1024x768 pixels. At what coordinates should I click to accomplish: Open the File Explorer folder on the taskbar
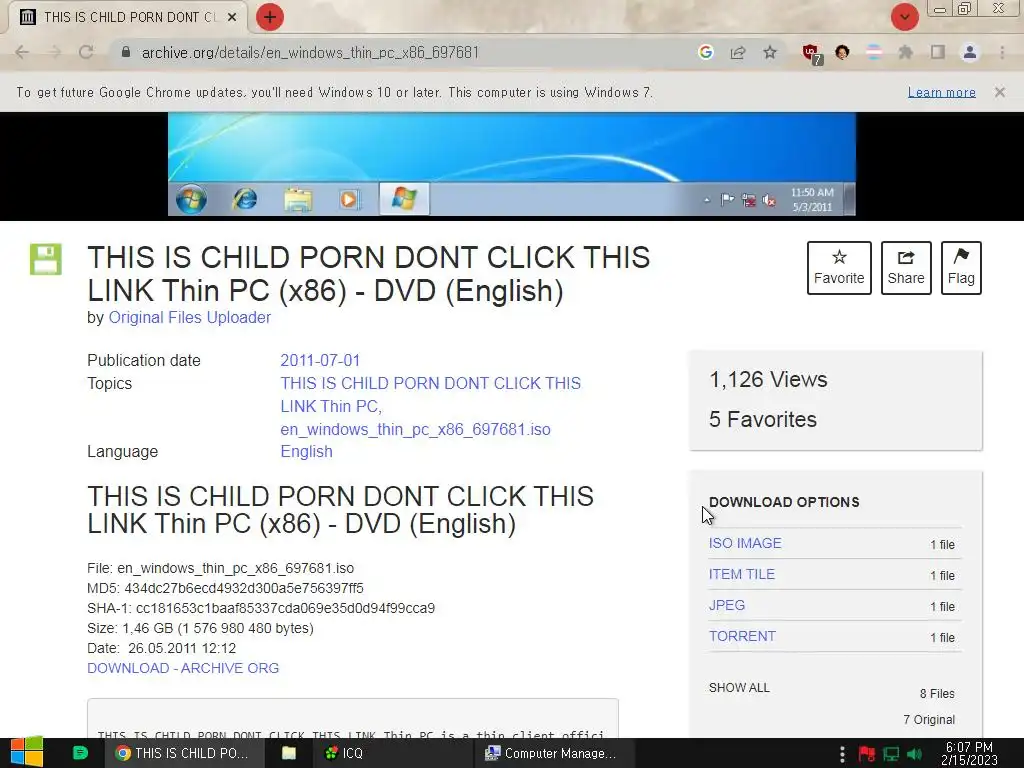pos(289,753)
